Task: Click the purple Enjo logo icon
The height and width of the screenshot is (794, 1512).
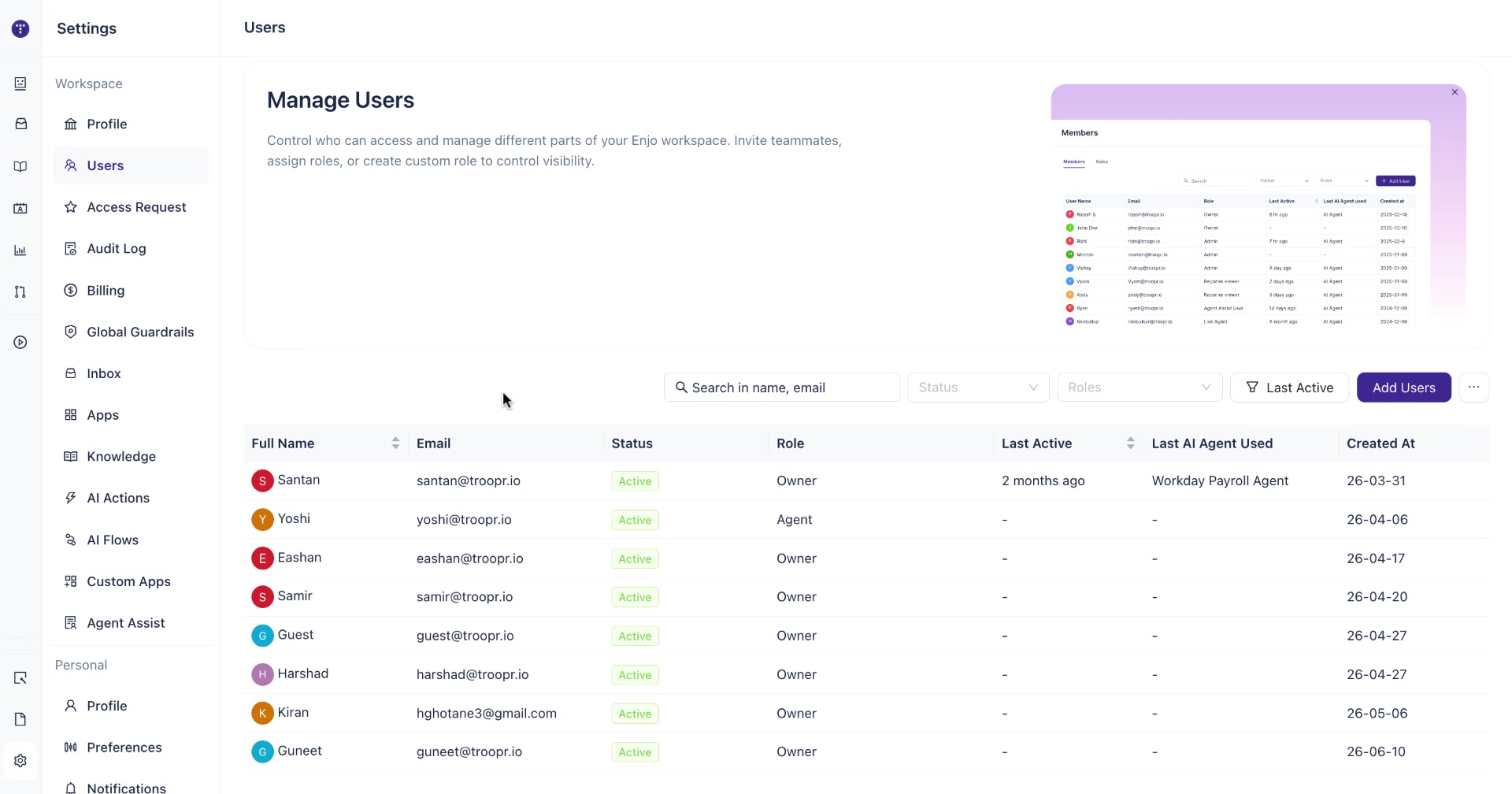Action: (x=20, y=29)
